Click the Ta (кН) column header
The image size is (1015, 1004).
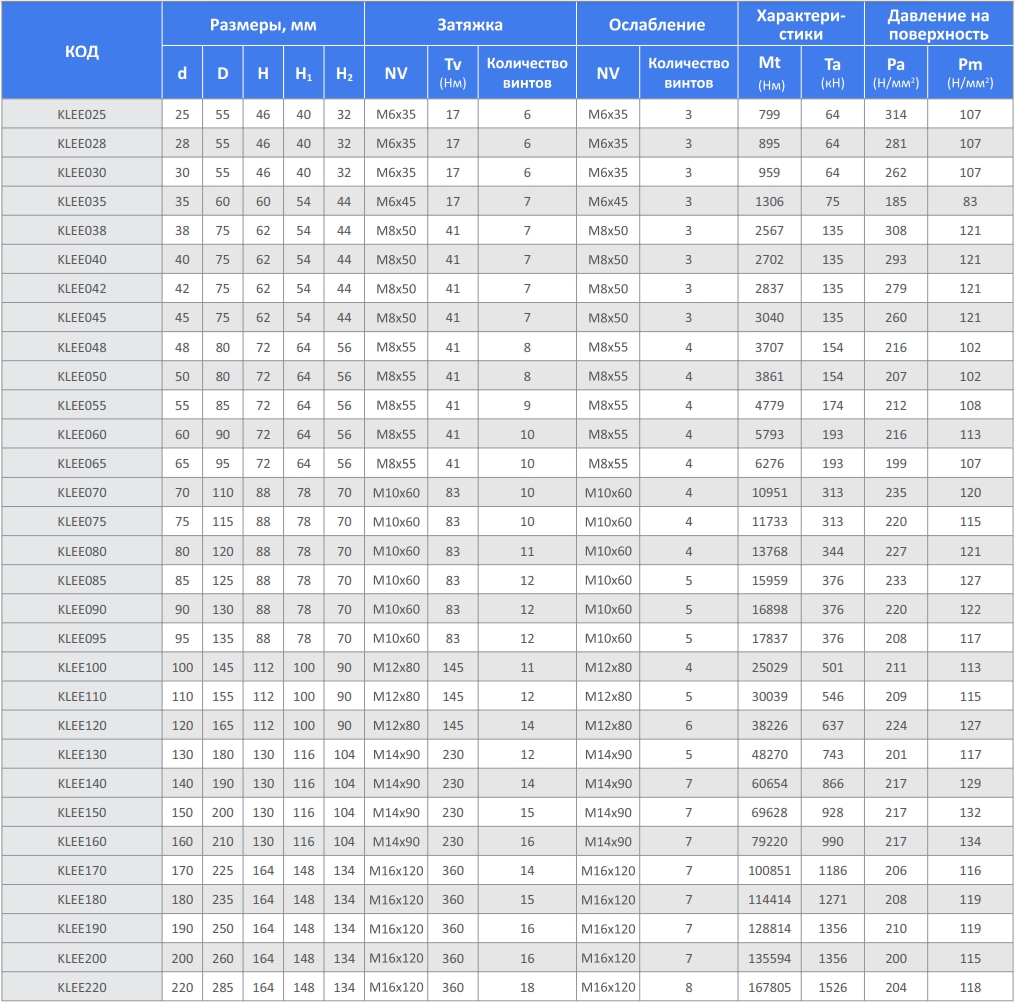tap(832, 73)
